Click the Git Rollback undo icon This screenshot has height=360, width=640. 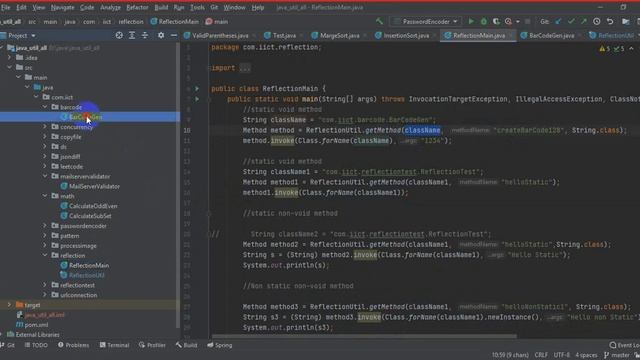tap(610, 21)
